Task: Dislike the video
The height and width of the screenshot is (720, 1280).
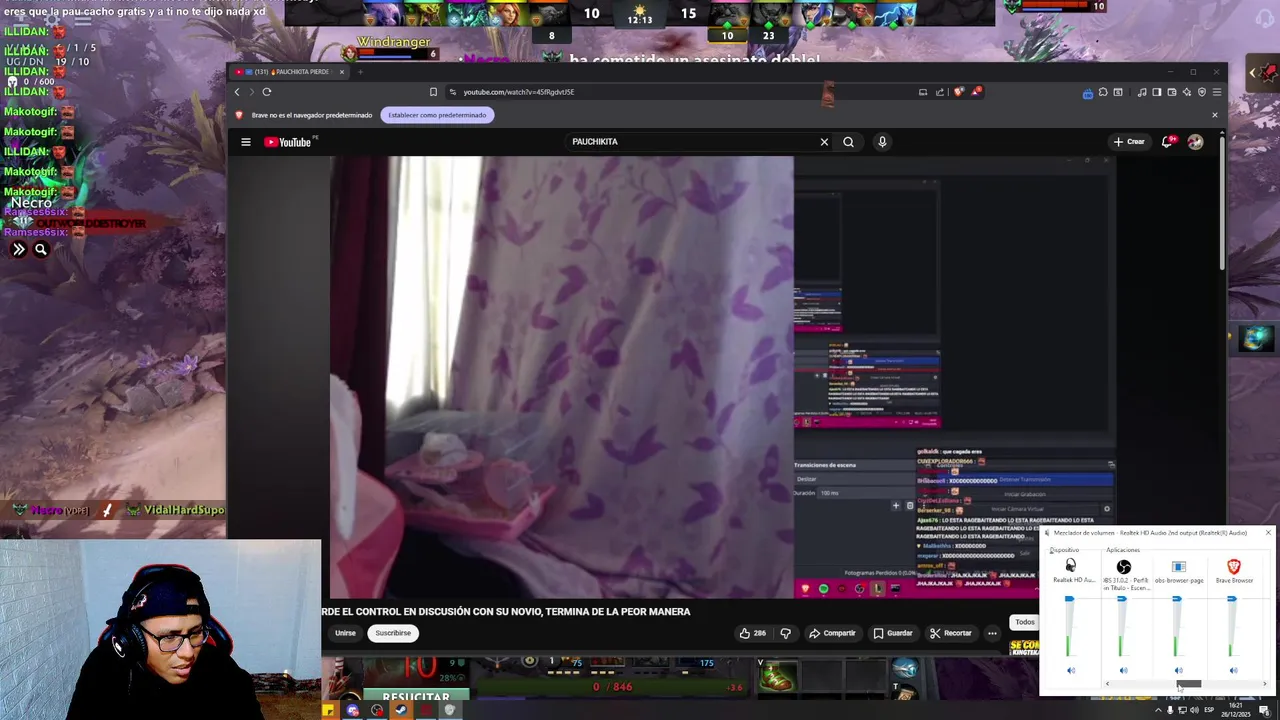Action: coord(785,633)
